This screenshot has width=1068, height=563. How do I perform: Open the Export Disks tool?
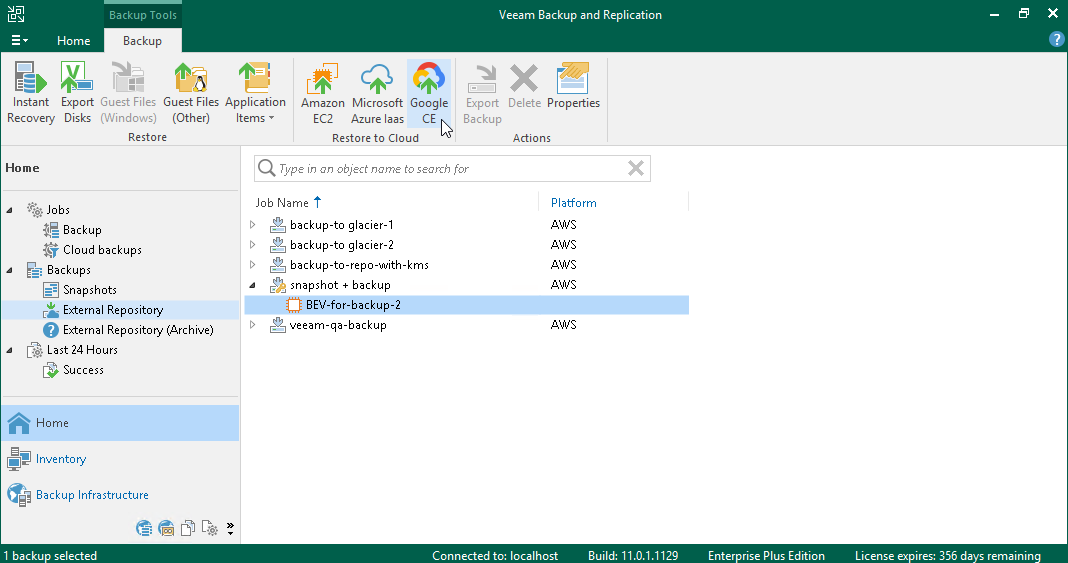coord(77,93)
